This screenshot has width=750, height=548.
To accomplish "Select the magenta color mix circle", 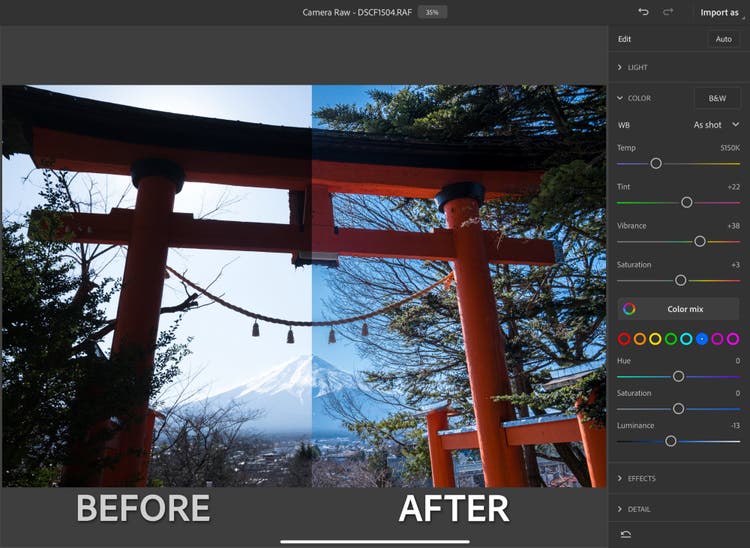I will [x=733, y=339].
